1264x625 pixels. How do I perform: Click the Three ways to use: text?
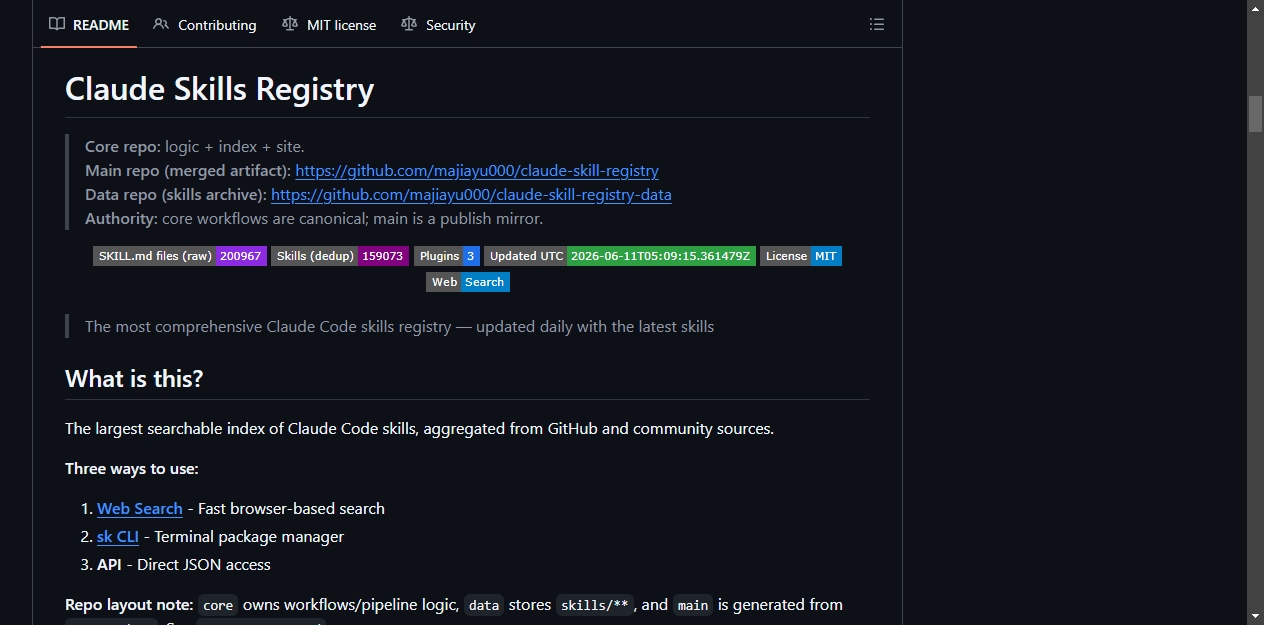(x=132, y=469)
